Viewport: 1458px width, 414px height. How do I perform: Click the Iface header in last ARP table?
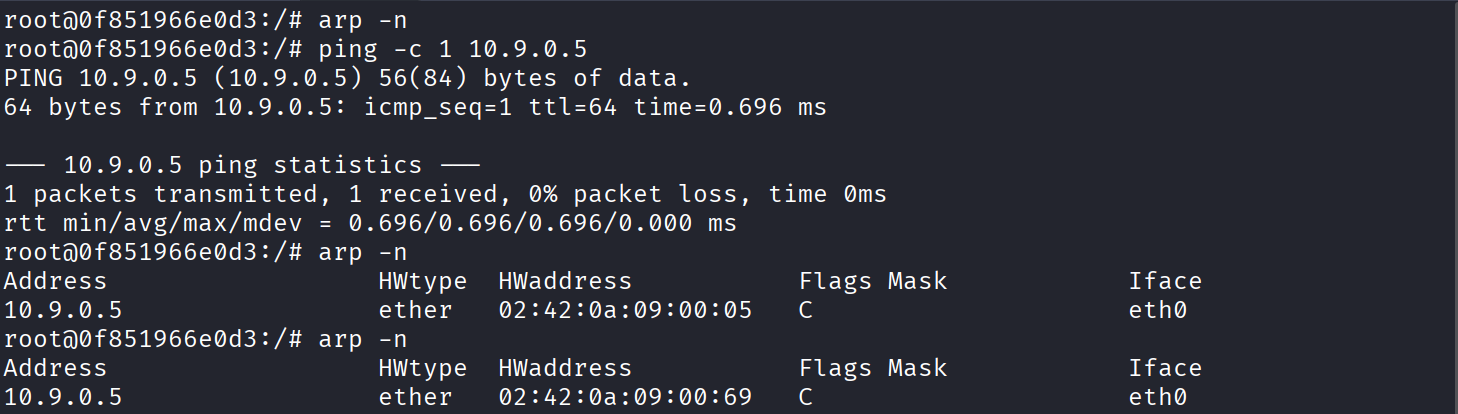[1165, 368]
